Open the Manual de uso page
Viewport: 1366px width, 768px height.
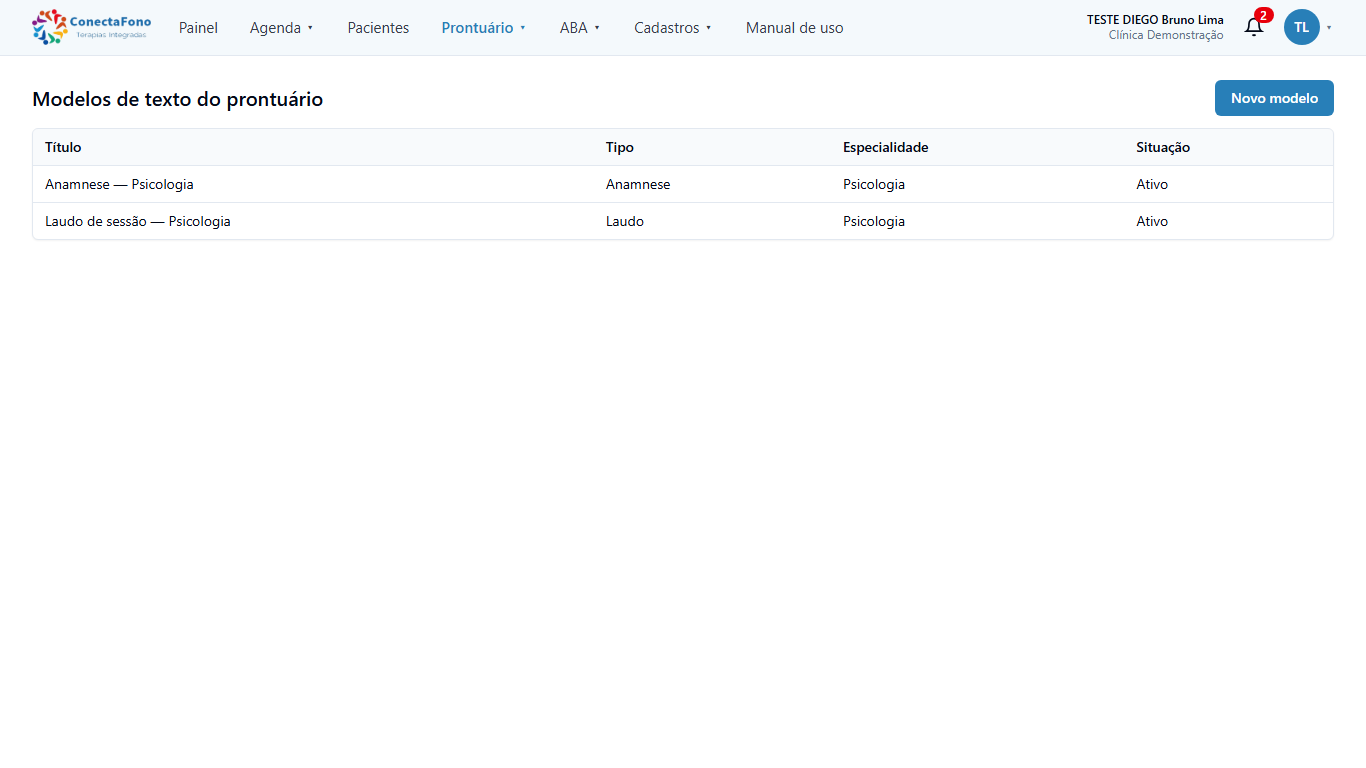point(795,28)
